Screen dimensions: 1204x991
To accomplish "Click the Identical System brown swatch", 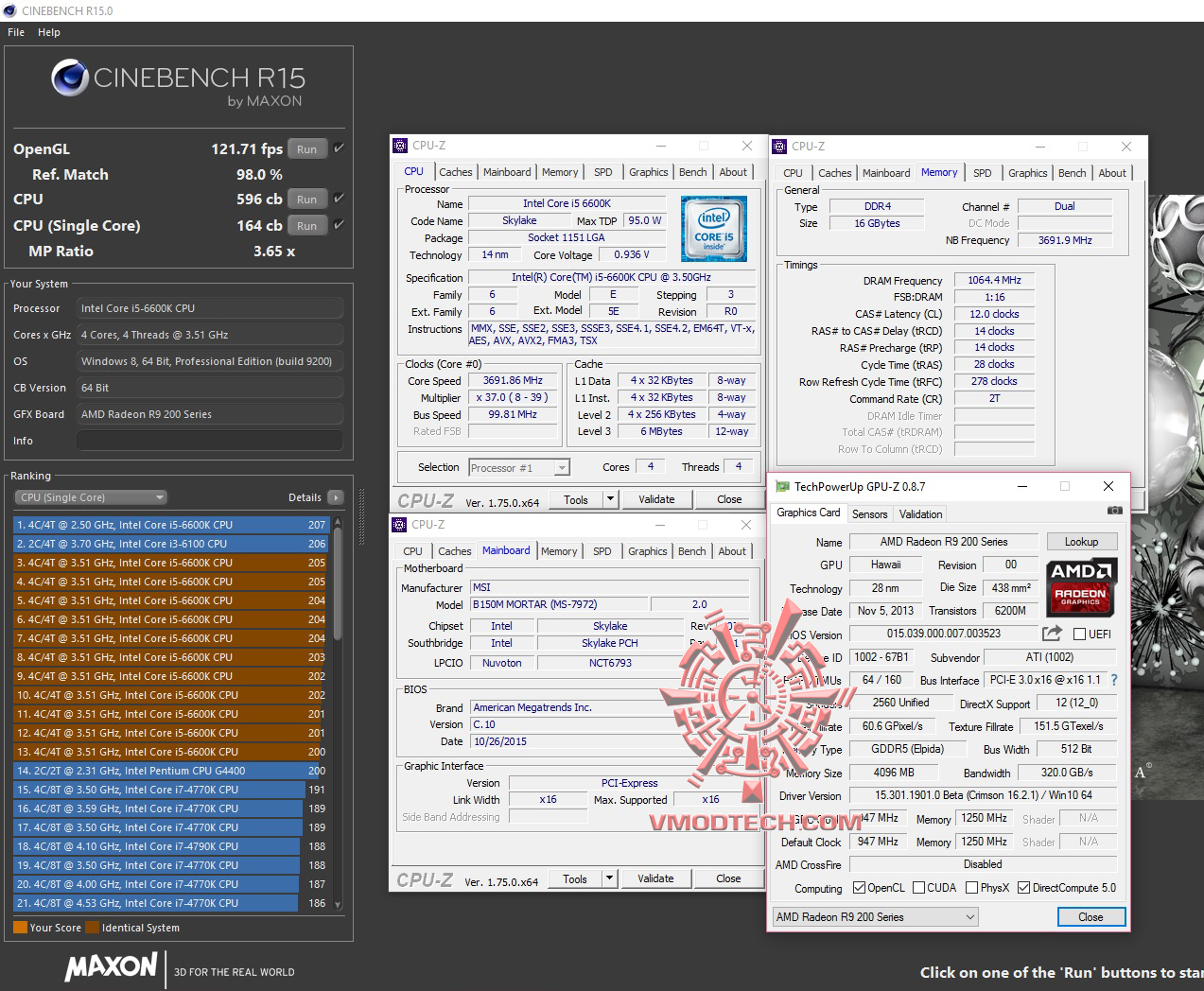I will [92, 928].
